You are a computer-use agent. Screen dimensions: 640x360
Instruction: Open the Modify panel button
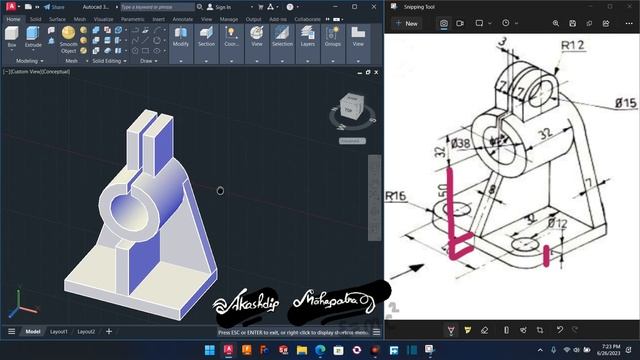(x=181, y=37)
